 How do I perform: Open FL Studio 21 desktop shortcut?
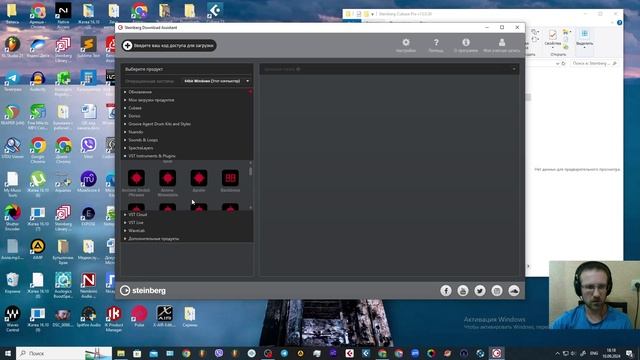13,46
